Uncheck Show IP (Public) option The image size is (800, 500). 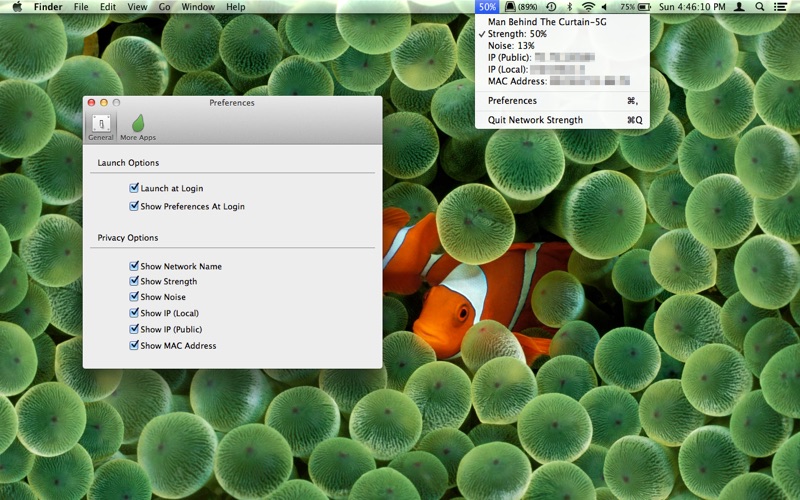[x=134, y=329]
